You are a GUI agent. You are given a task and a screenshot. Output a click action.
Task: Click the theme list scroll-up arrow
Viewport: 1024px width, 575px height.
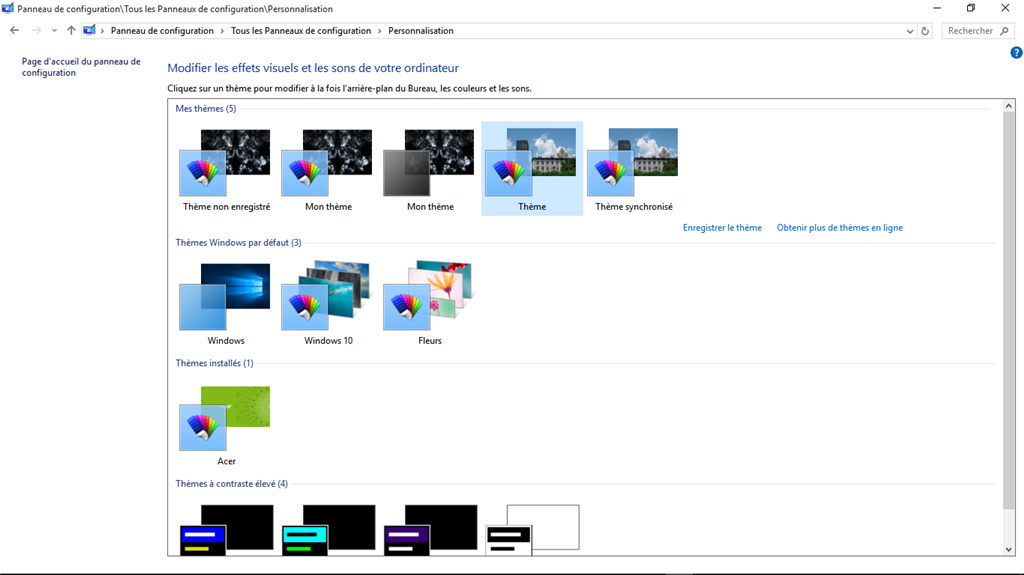pos(1009,106)
